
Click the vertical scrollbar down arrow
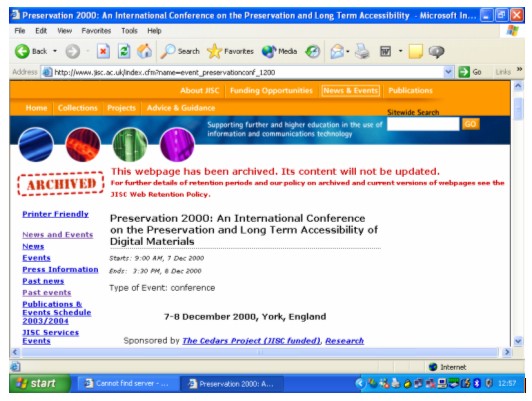coord(518,341)
